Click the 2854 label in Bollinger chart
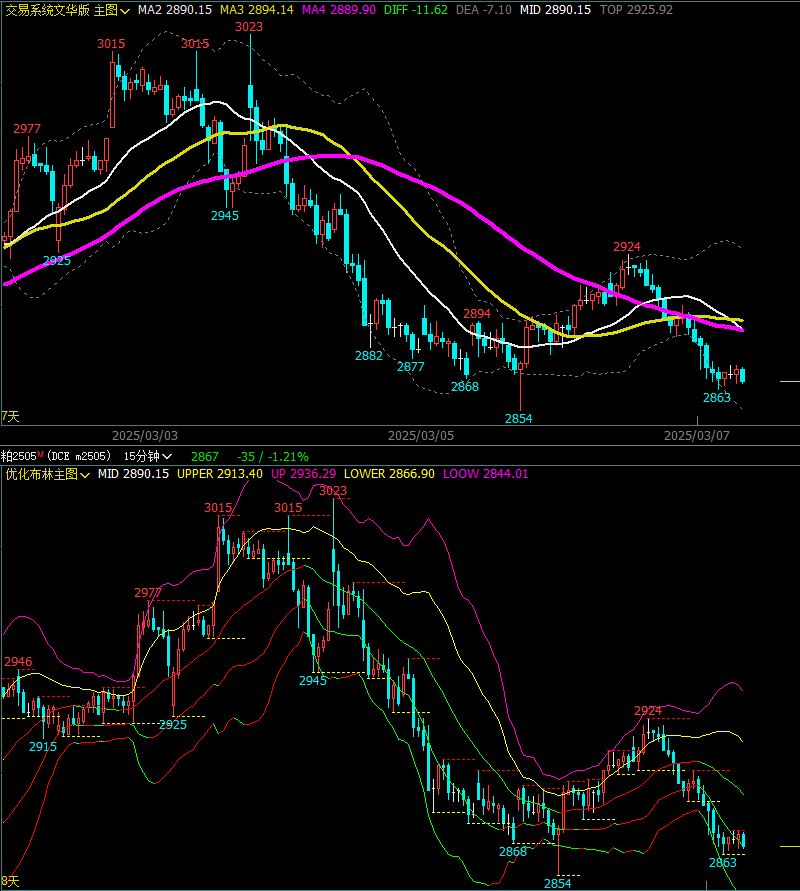The image size is (800, 891). point(557,884)
